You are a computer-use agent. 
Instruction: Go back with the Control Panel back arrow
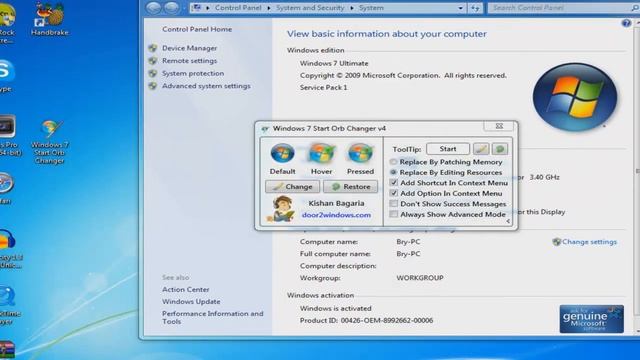click(153, 8)
